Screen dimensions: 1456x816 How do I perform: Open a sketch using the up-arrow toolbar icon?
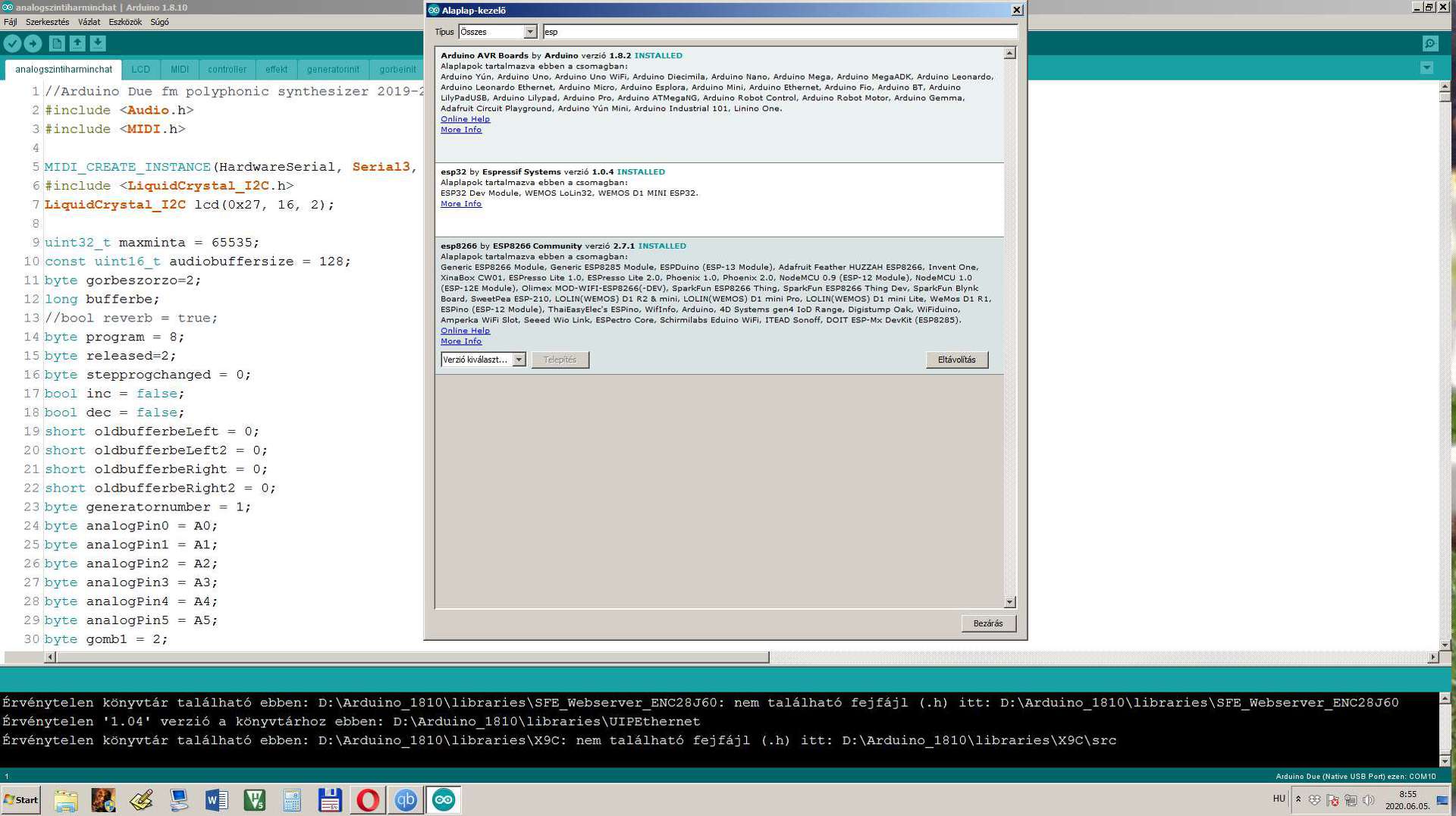pos(77,44)
